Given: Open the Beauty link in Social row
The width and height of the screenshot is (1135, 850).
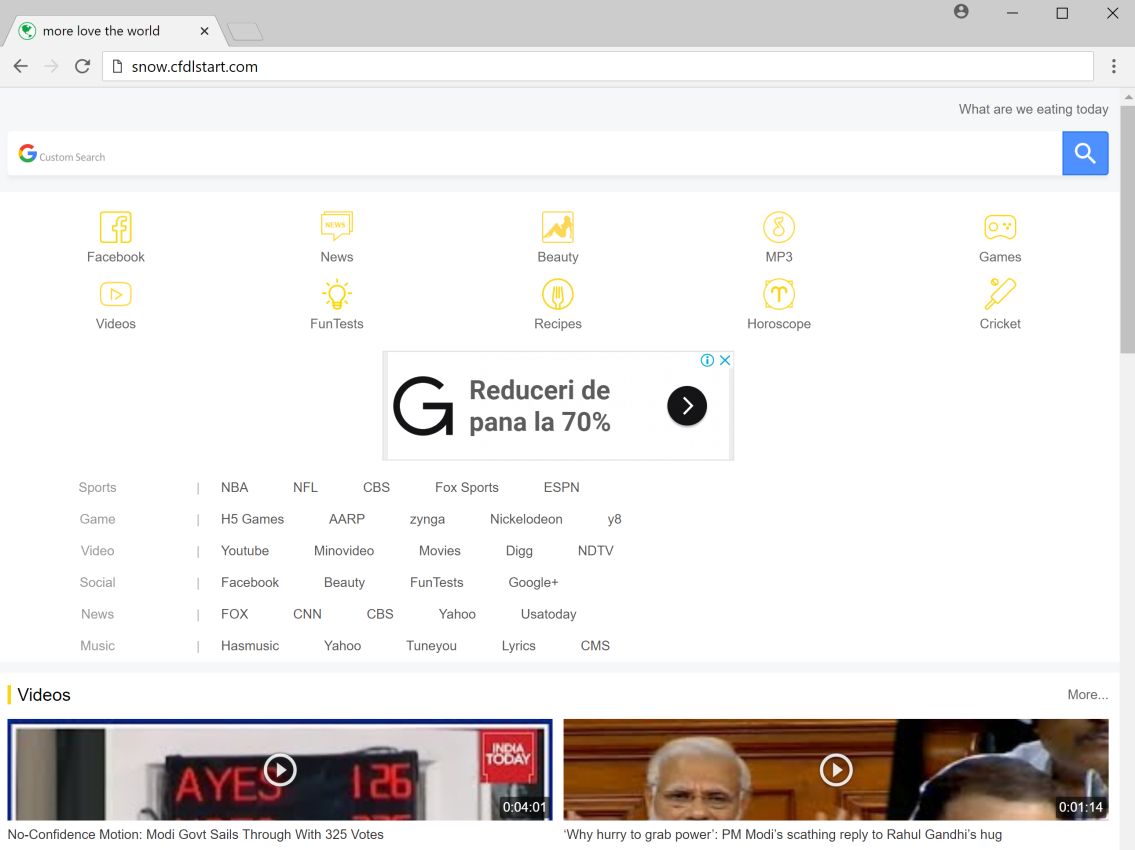Looking at the screenshot, I should [345, 582].
